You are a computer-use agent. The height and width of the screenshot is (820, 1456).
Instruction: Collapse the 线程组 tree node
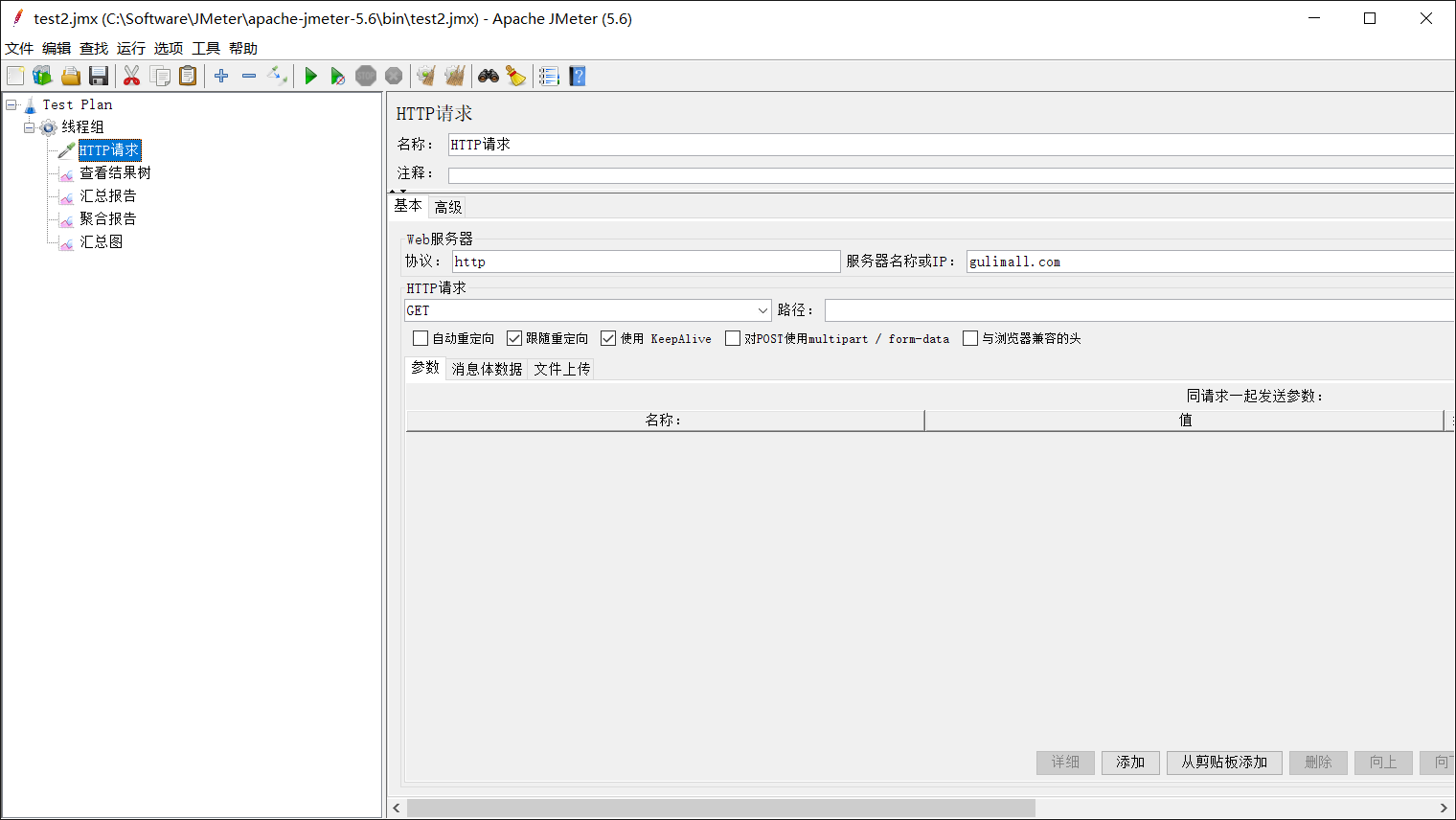pyautogui.click(x=30, y=127)
